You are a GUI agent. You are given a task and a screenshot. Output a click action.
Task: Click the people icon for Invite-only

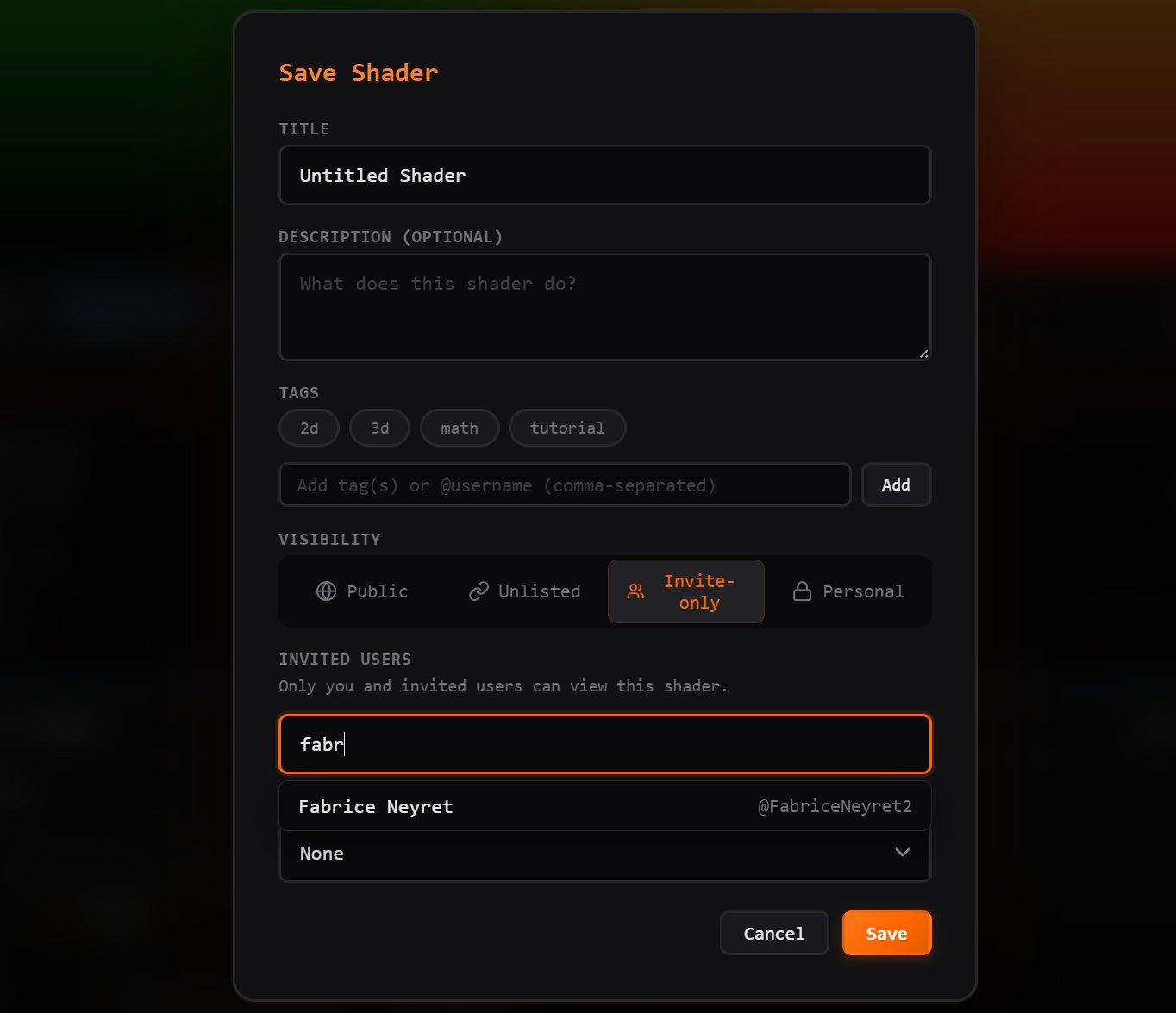point(635,591)
